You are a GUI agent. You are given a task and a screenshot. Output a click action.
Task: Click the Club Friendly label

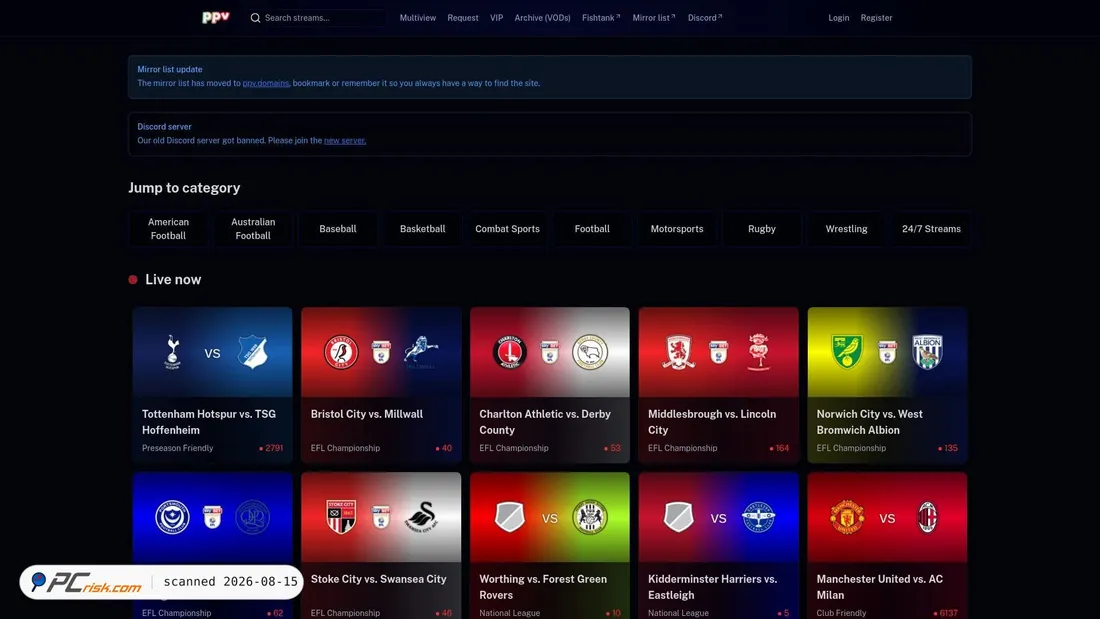point(841,613)
